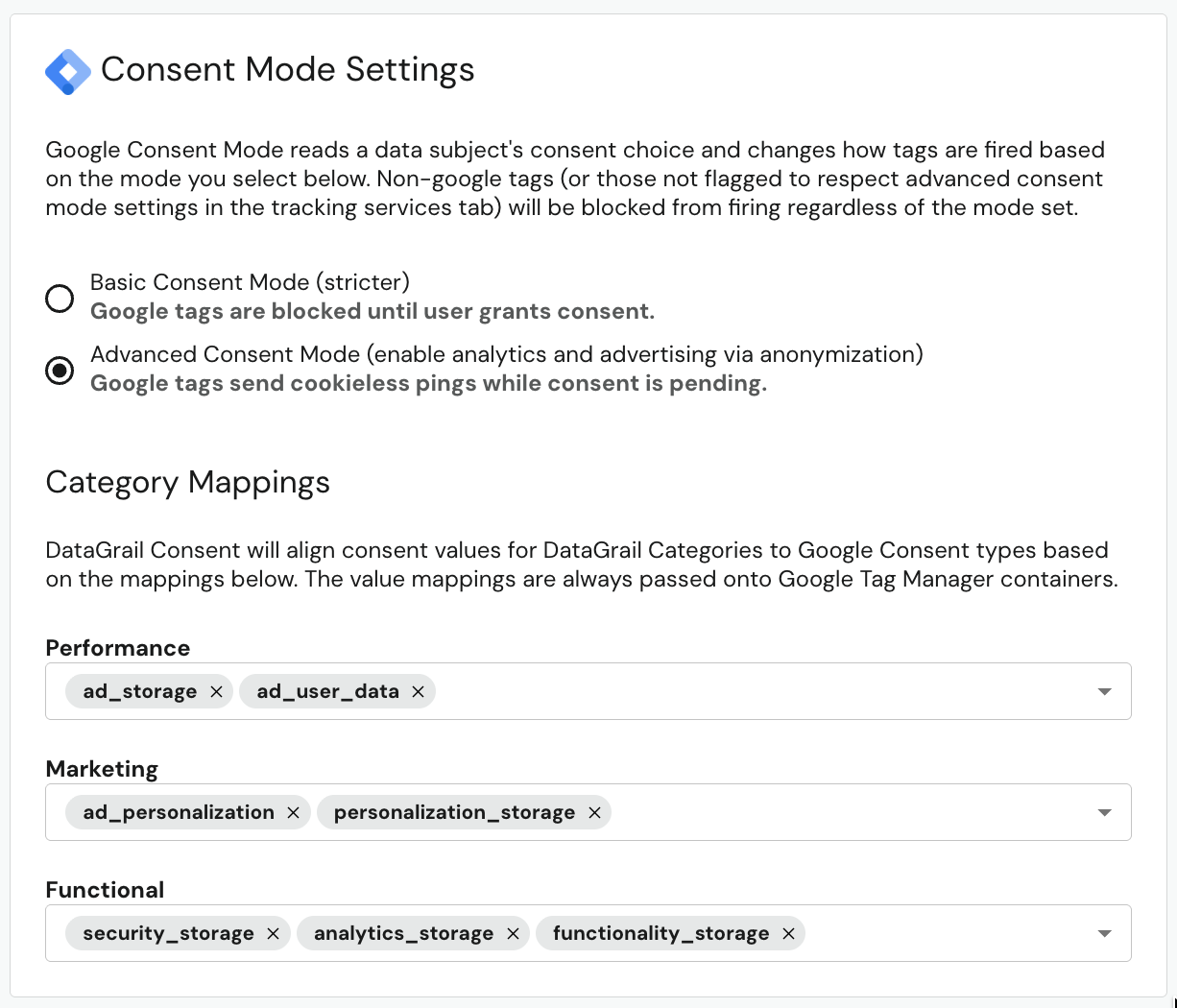The image size is (1177, 1008).
Task: Select the ad_storage chip label
Action: coord(138,691)
